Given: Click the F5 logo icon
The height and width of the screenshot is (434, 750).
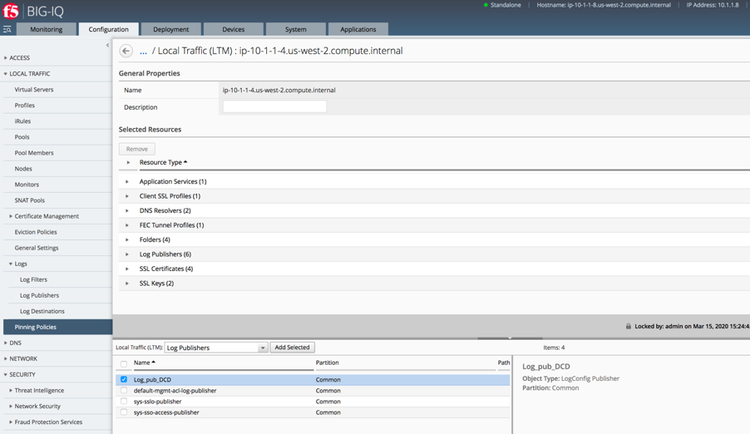Looking at the screenshot, I should coord(12,11).
